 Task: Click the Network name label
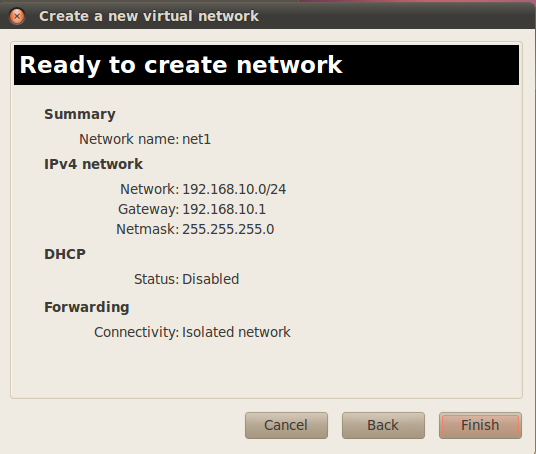point(129,139)
